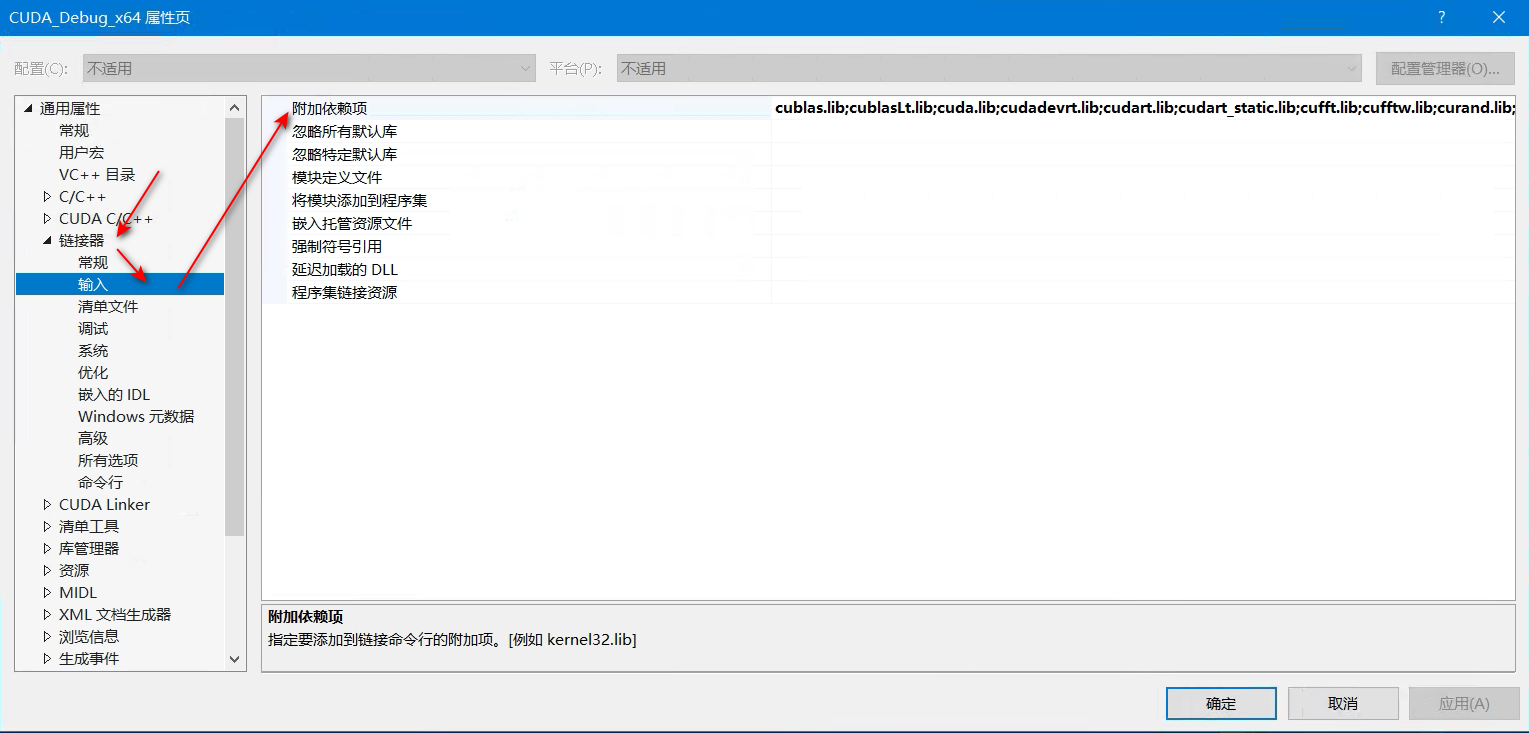The image size is (1529, 733).
Task: Click the 应用(A) button
Action: point(1463,703)
